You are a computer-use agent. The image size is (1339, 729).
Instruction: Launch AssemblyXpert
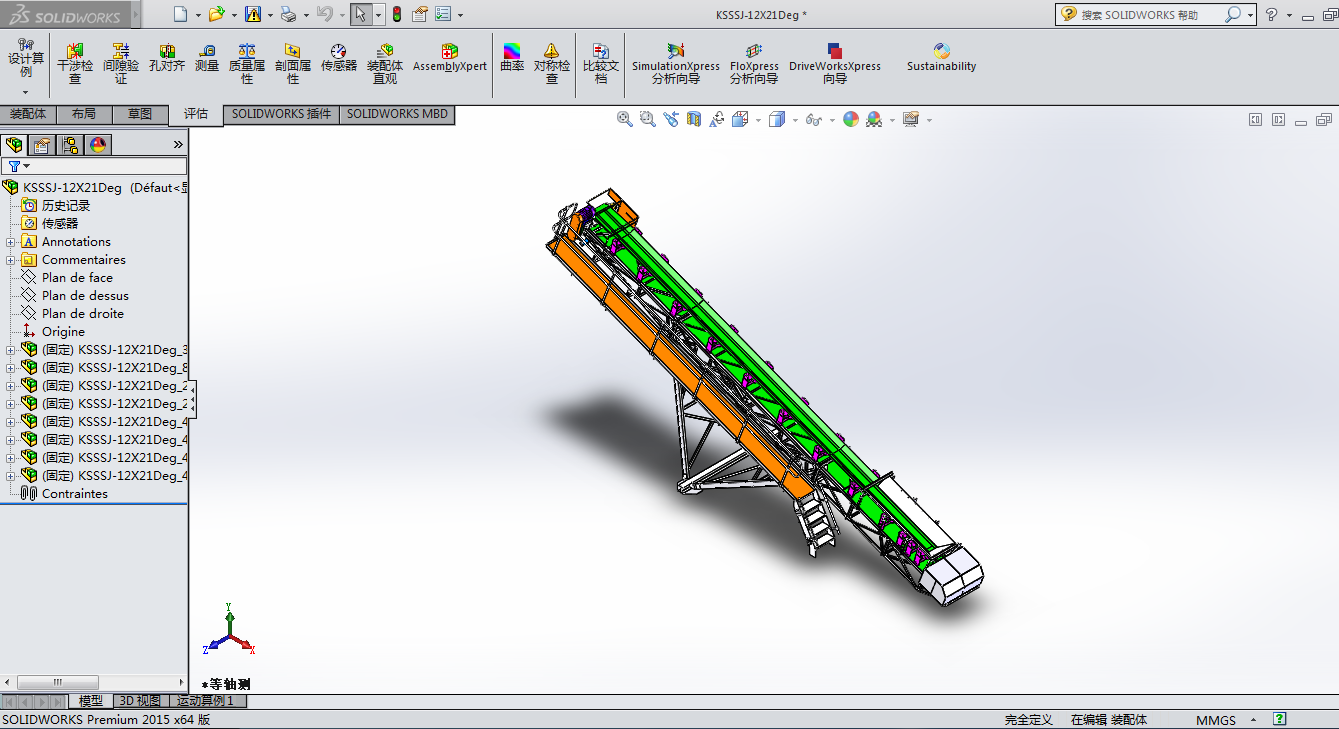pyautogui.click(x=450, y=58)
